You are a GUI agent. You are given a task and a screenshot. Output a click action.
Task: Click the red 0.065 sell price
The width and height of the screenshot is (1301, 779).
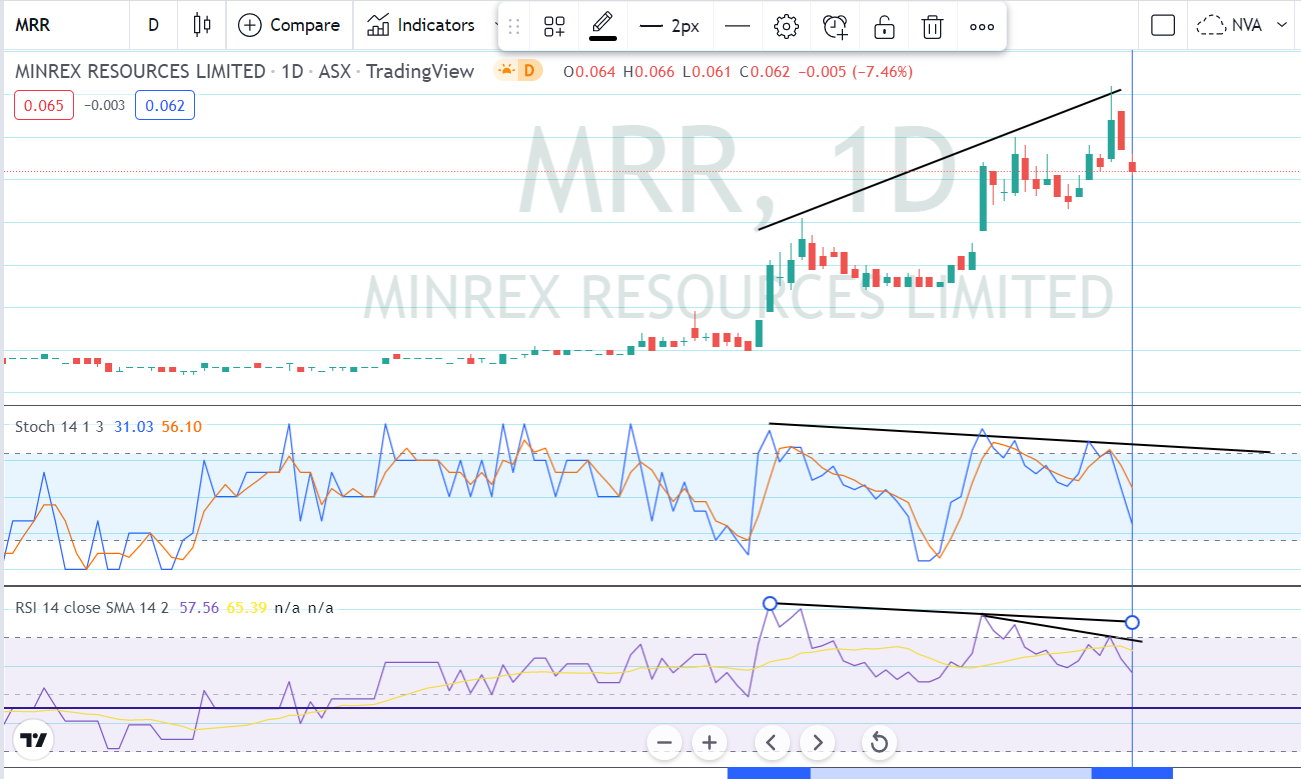click(x=44, y=105)
